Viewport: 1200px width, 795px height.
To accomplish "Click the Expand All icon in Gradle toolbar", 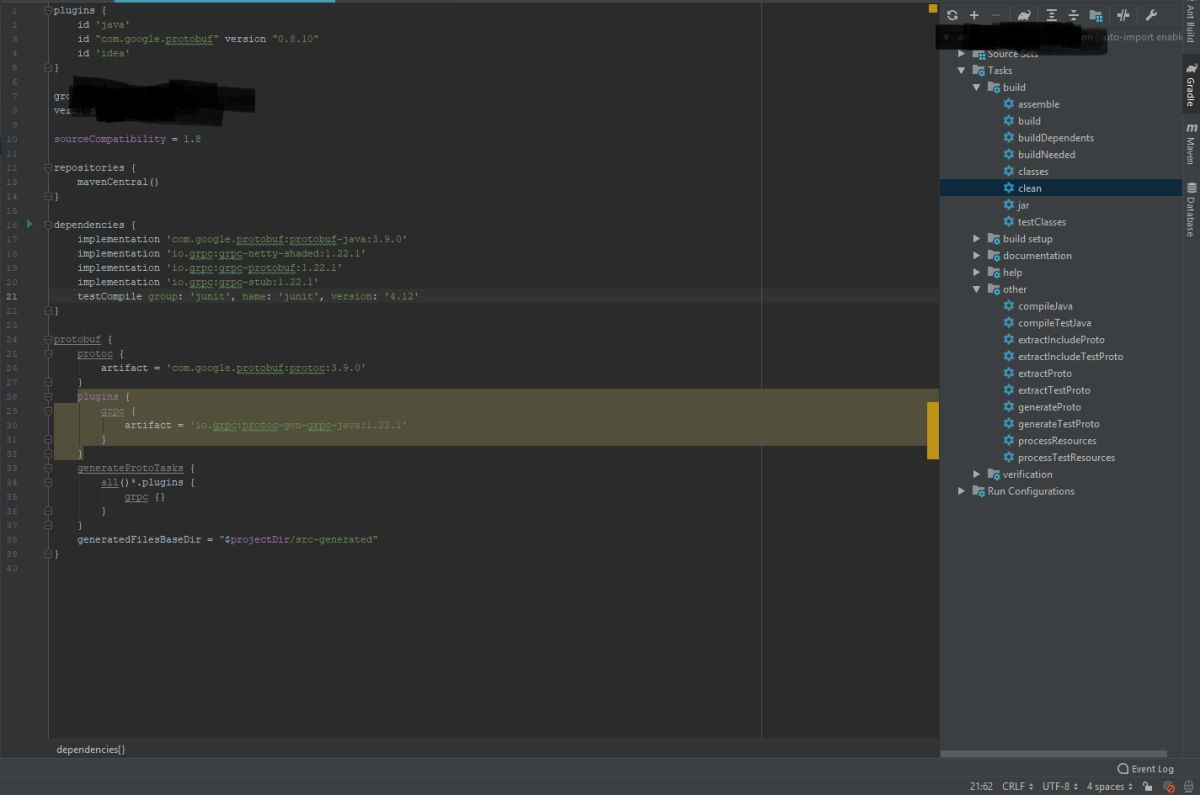I will coord(1052,15).
